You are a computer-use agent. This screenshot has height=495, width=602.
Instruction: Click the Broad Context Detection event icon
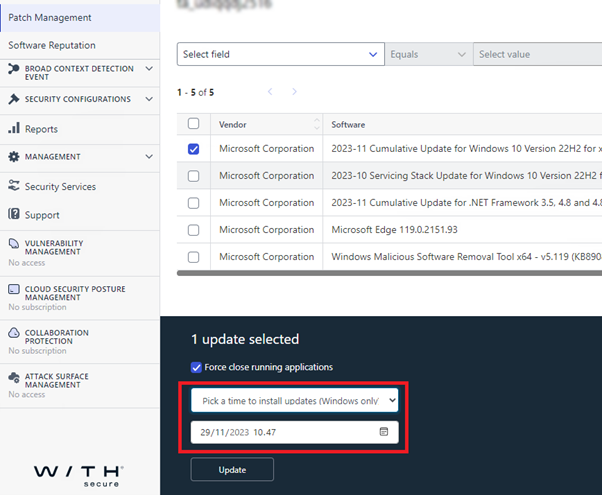tap(14, 69)
